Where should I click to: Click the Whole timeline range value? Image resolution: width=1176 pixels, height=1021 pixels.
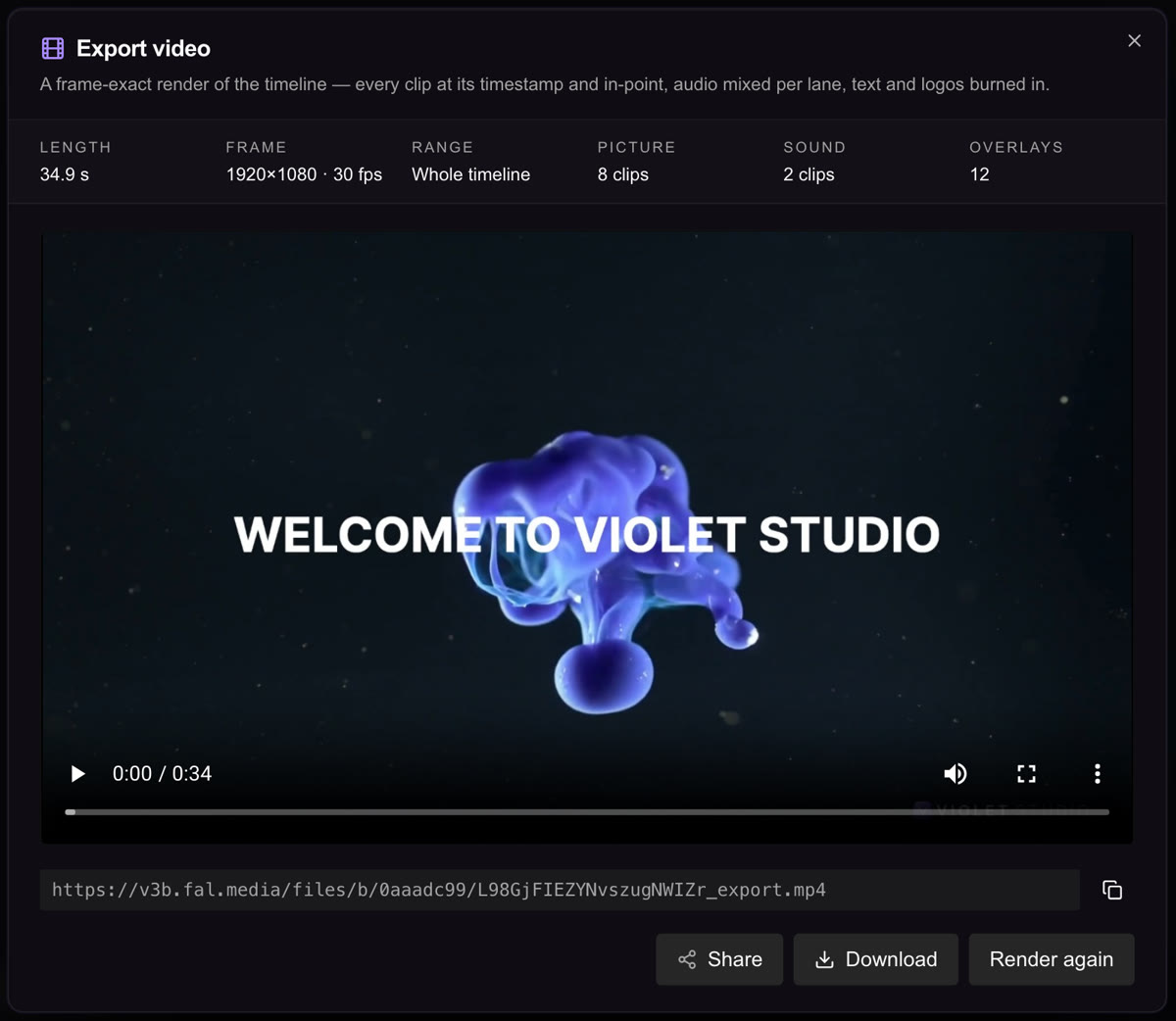[x=470, y=174]
